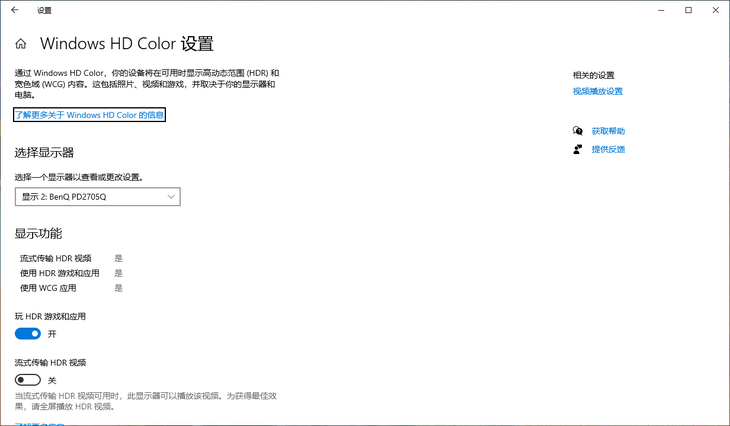This screenshot has width=730, height=426.
Task: Click the 选择显示器 section heading
Action: (x=44, y=153)
